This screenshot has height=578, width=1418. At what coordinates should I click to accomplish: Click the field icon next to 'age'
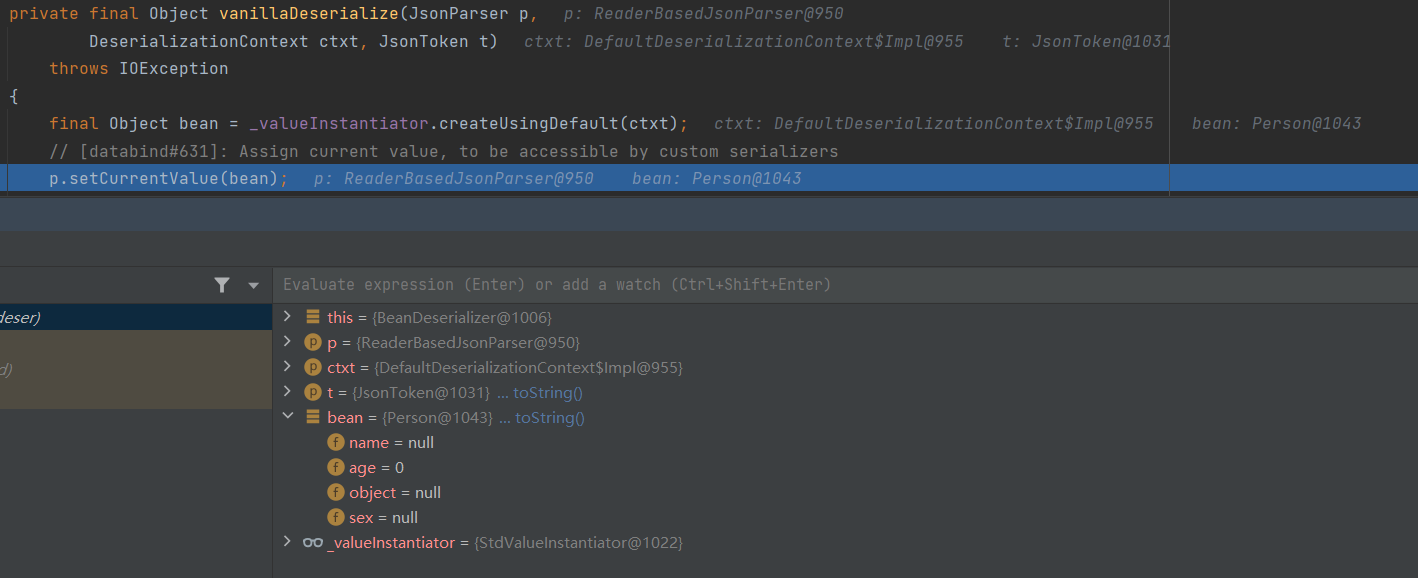tap(336, 468)
